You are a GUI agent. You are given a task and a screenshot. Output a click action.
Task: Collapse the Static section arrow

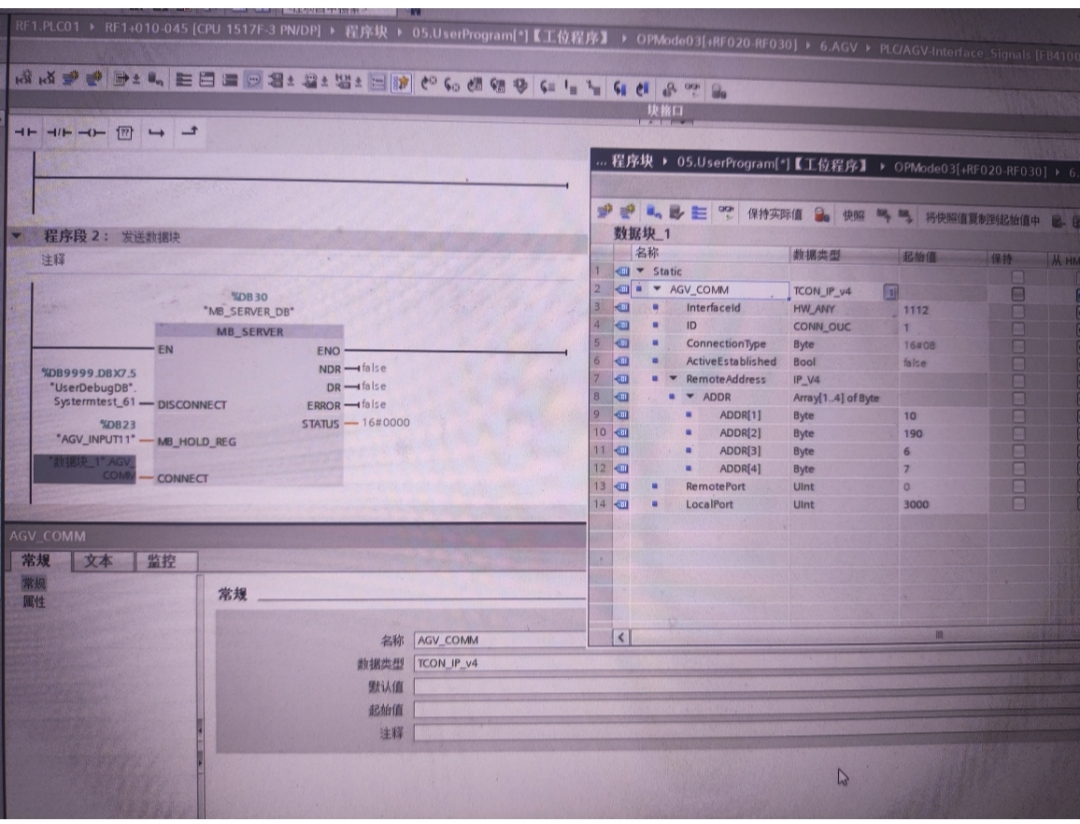coord(641,271)
